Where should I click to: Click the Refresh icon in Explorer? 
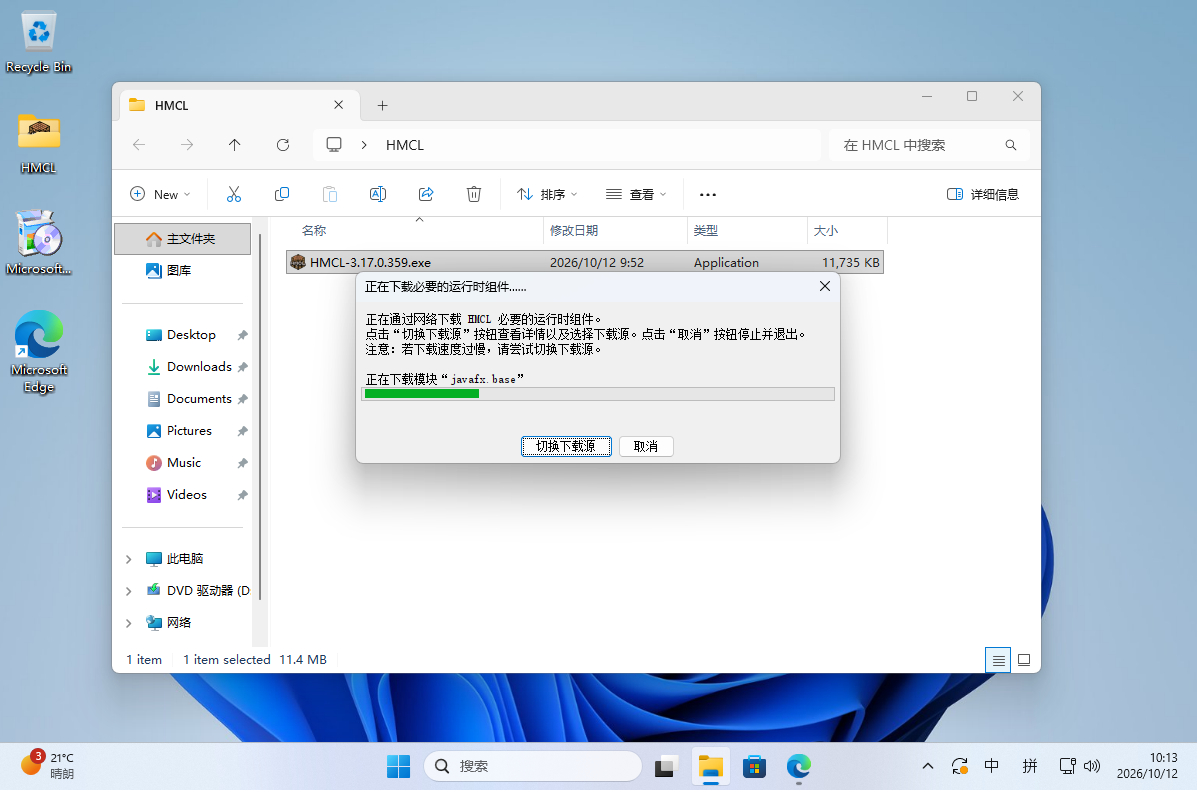coord(282,145)
